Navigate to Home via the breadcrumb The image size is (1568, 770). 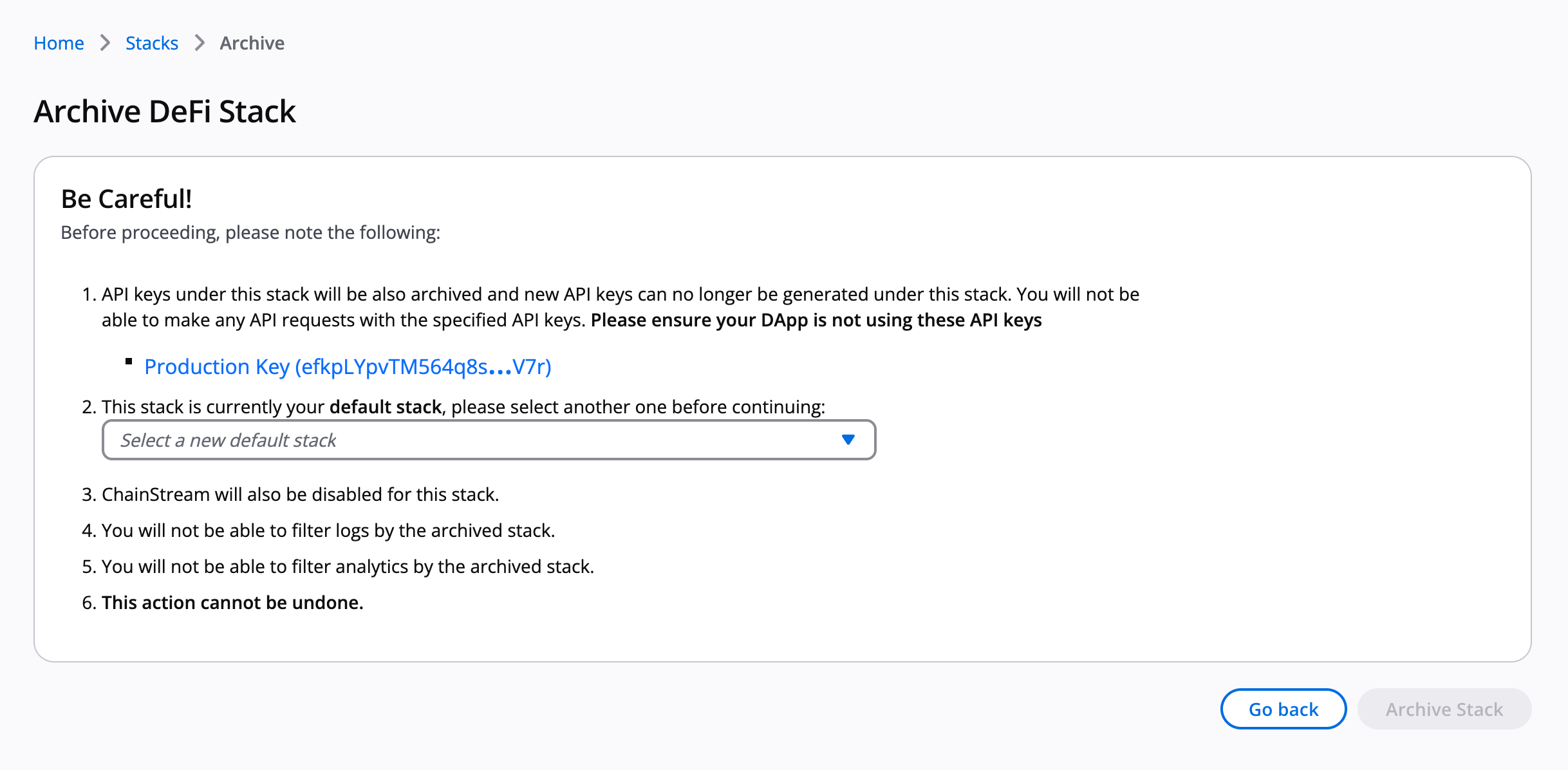pyautogui.click(x=59, y=42)
